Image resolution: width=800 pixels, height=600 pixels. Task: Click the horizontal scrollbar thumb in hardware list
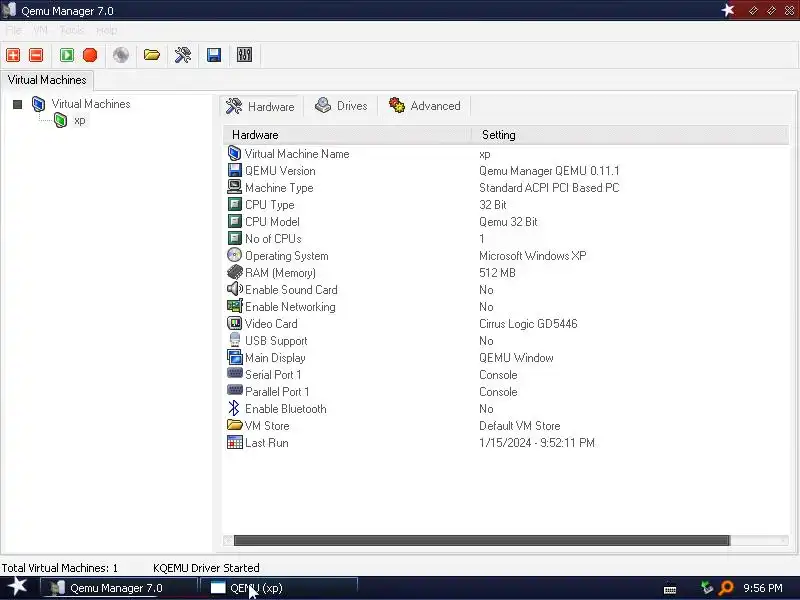pyautogui.click(x=482, y=540)
